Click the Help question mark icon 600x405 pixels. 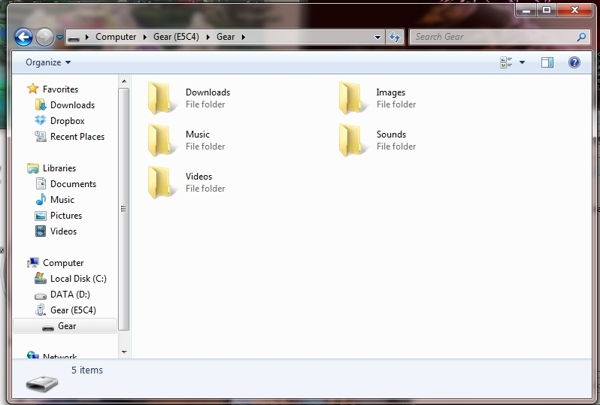pyautogui.click(x=574, y=62)
